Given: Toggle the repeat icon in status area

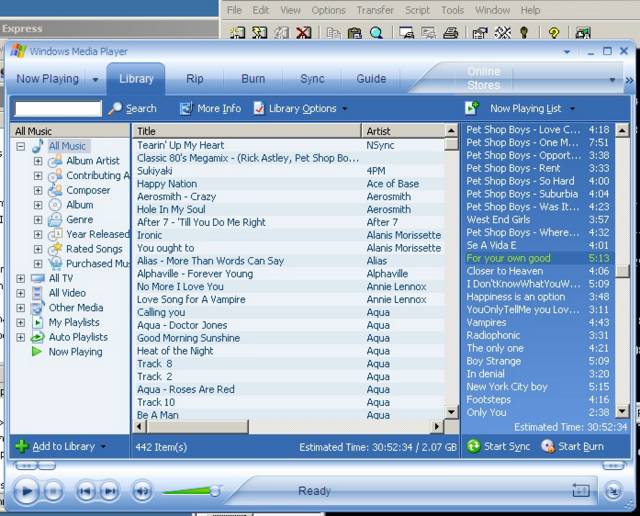Looking at the screenshot, I should click(x=580, y=491).
